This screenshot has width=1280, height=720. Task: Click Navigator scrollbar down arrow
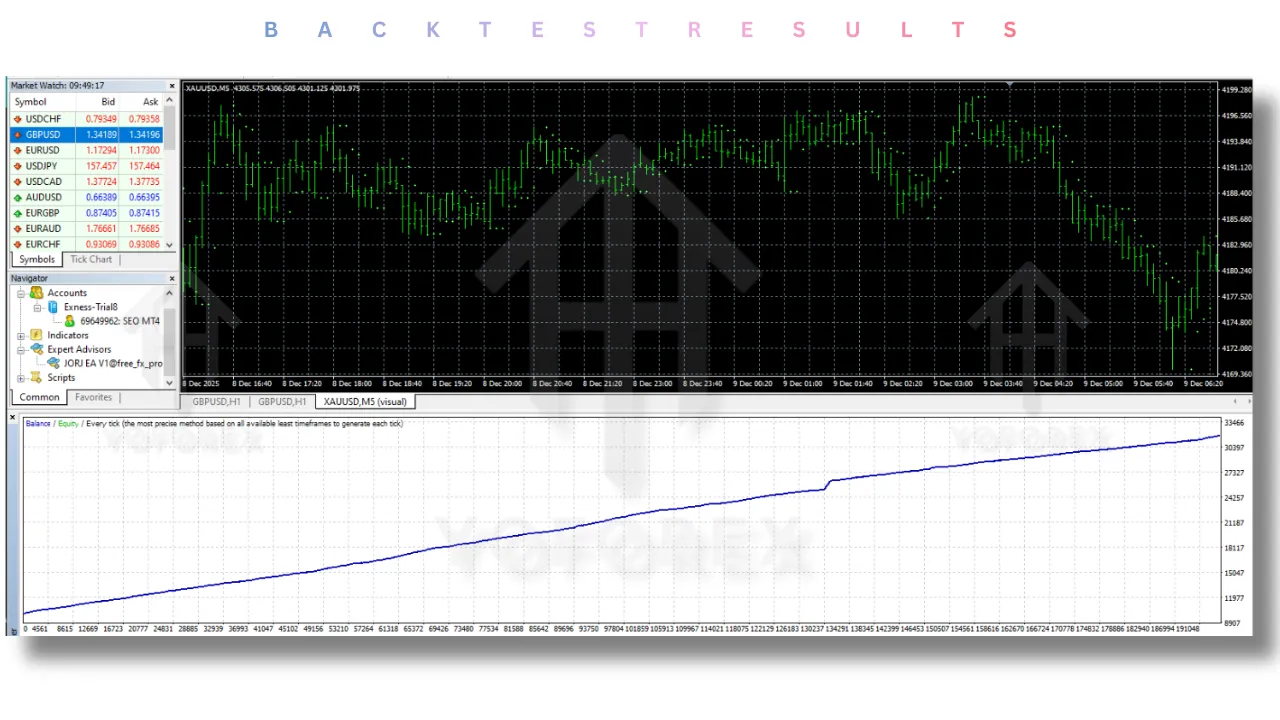(169, 383)
